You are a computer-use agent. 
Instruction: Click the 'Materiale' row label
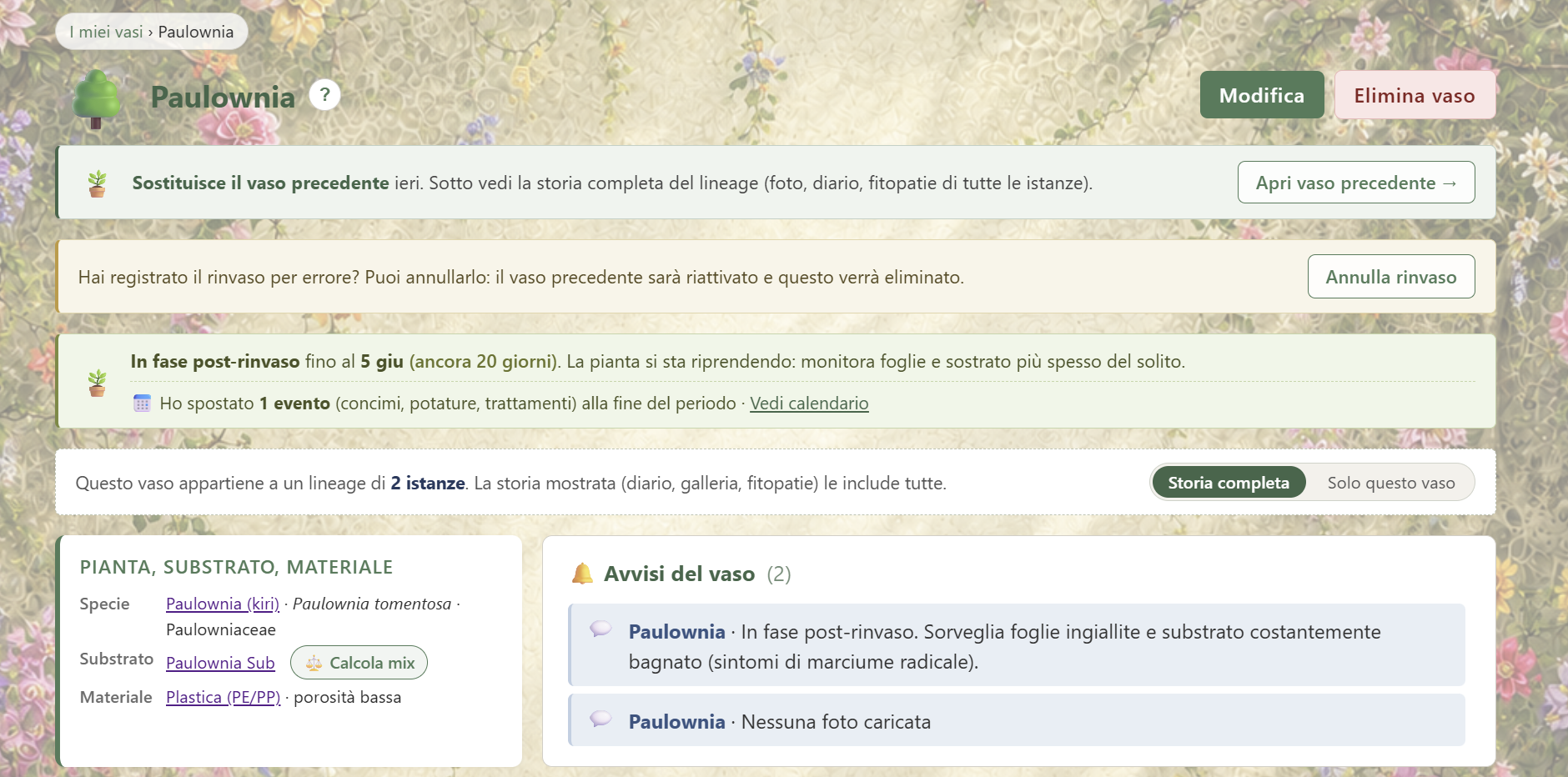[116, 697]
